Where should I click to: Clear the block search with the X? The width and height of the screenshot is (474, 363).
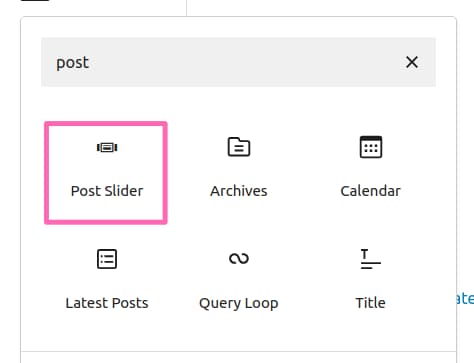click(412, 62)
